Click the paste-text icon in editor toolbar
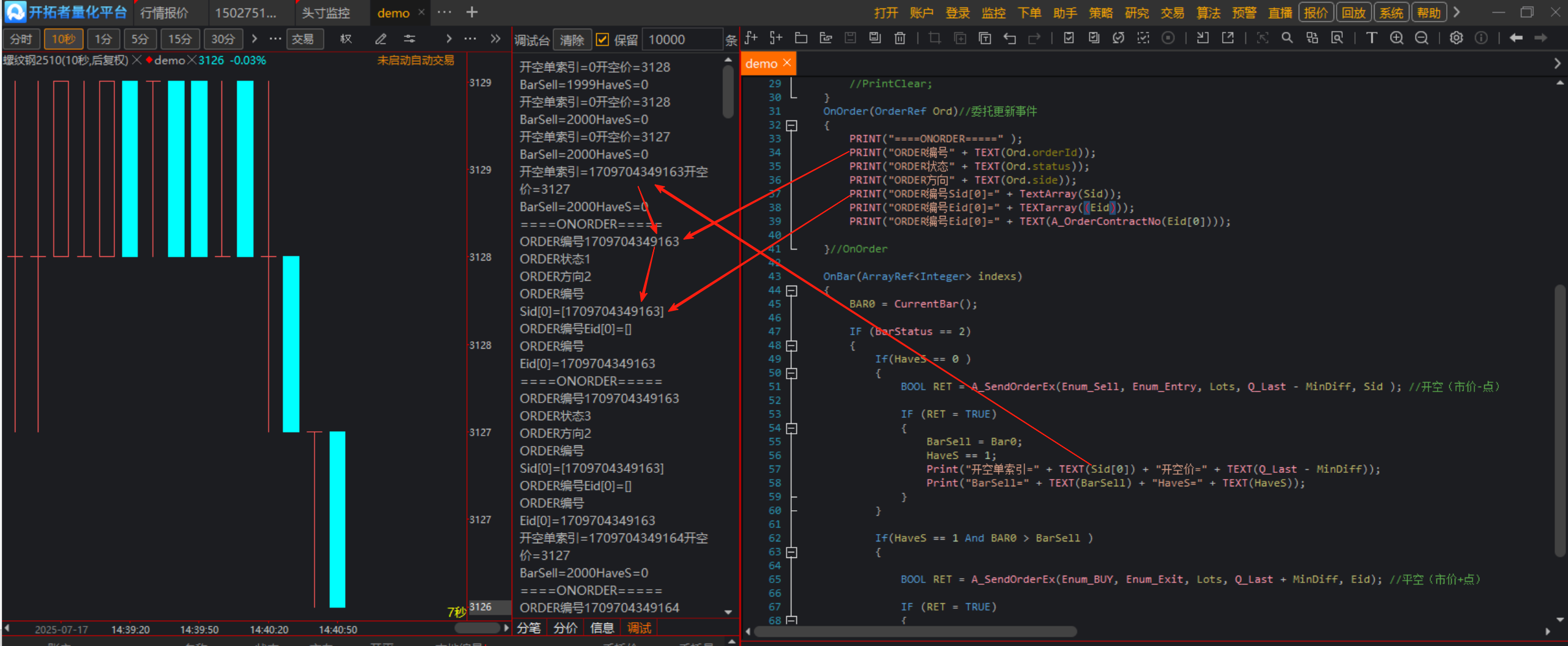 pos(985,38)
